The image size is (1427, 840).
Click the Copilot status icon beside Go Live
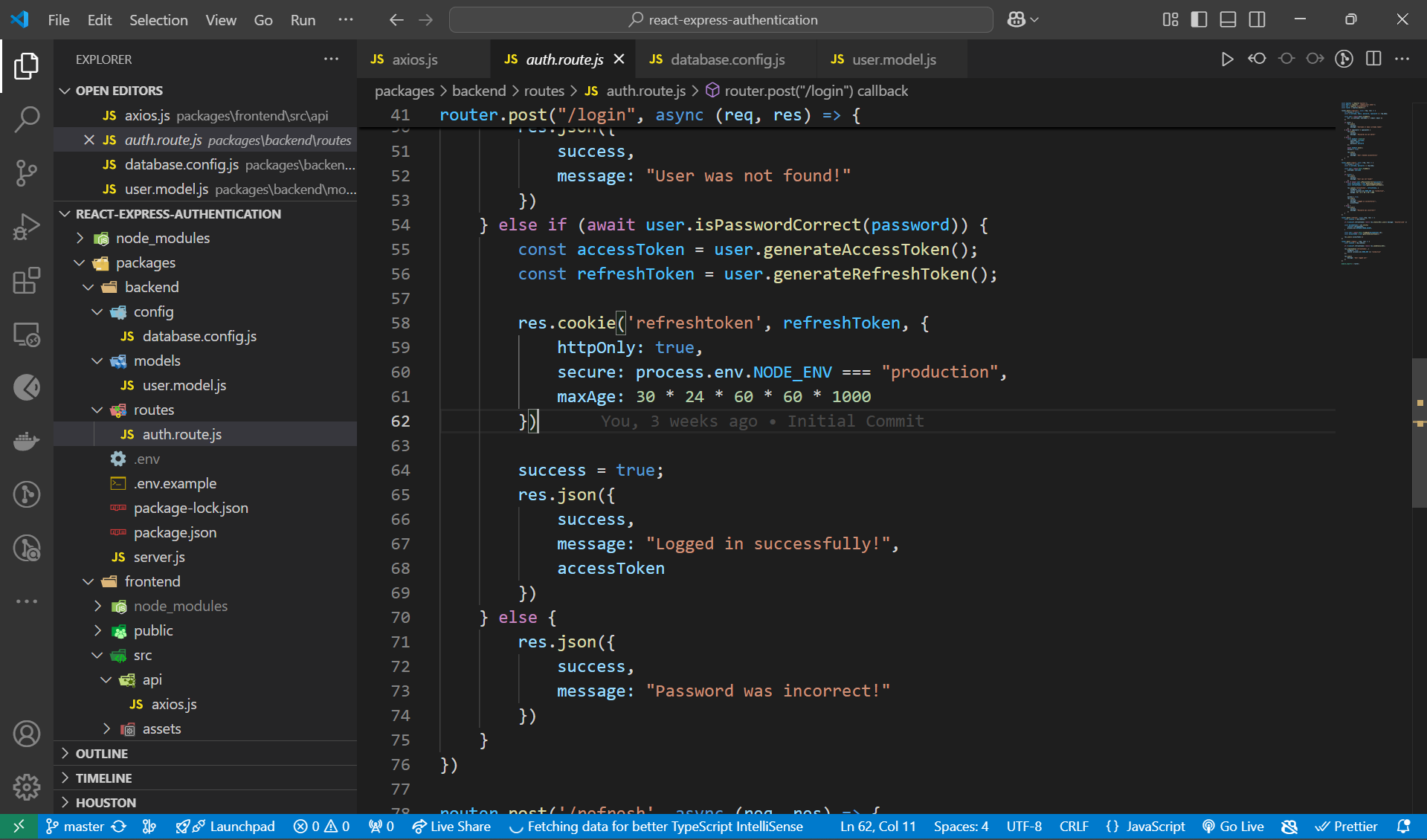[1289, 827]
